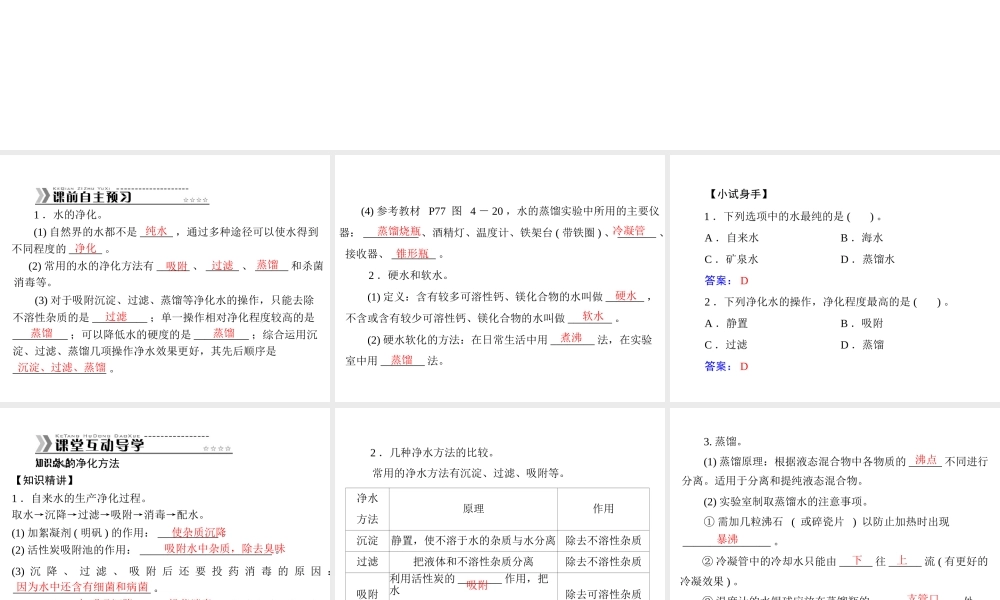
Task: Click the cell '把液体和不溶性杂质分离'
Action: 473,562
